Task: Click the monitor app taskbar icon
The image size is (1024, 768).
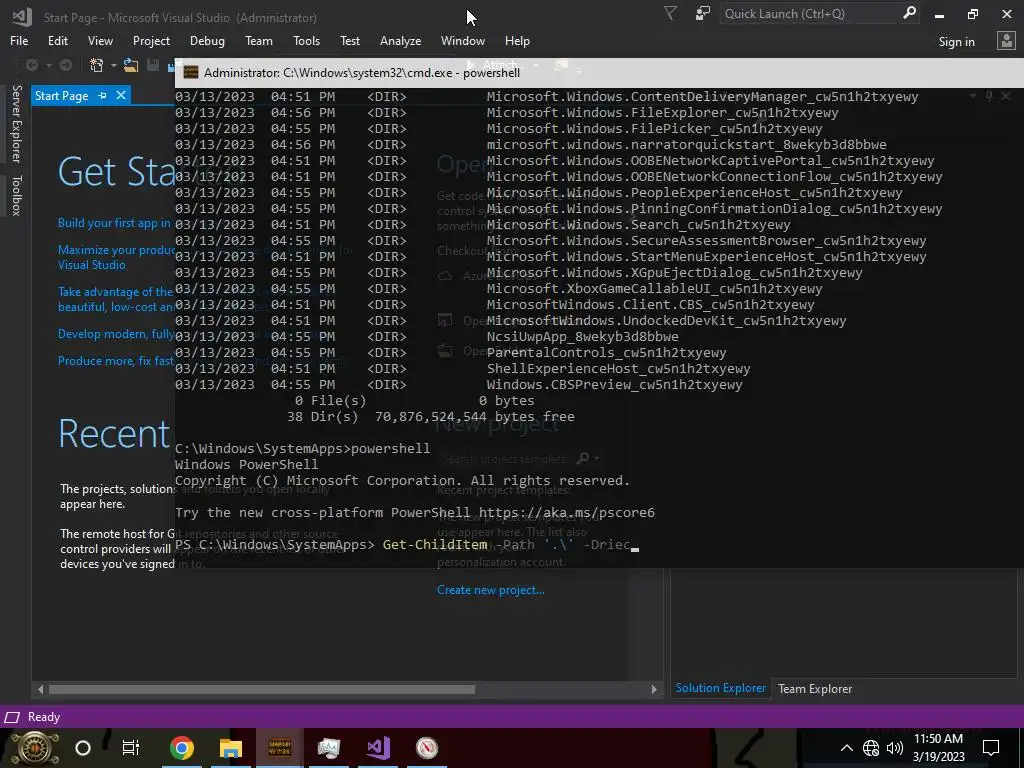Action: [328, 748]
